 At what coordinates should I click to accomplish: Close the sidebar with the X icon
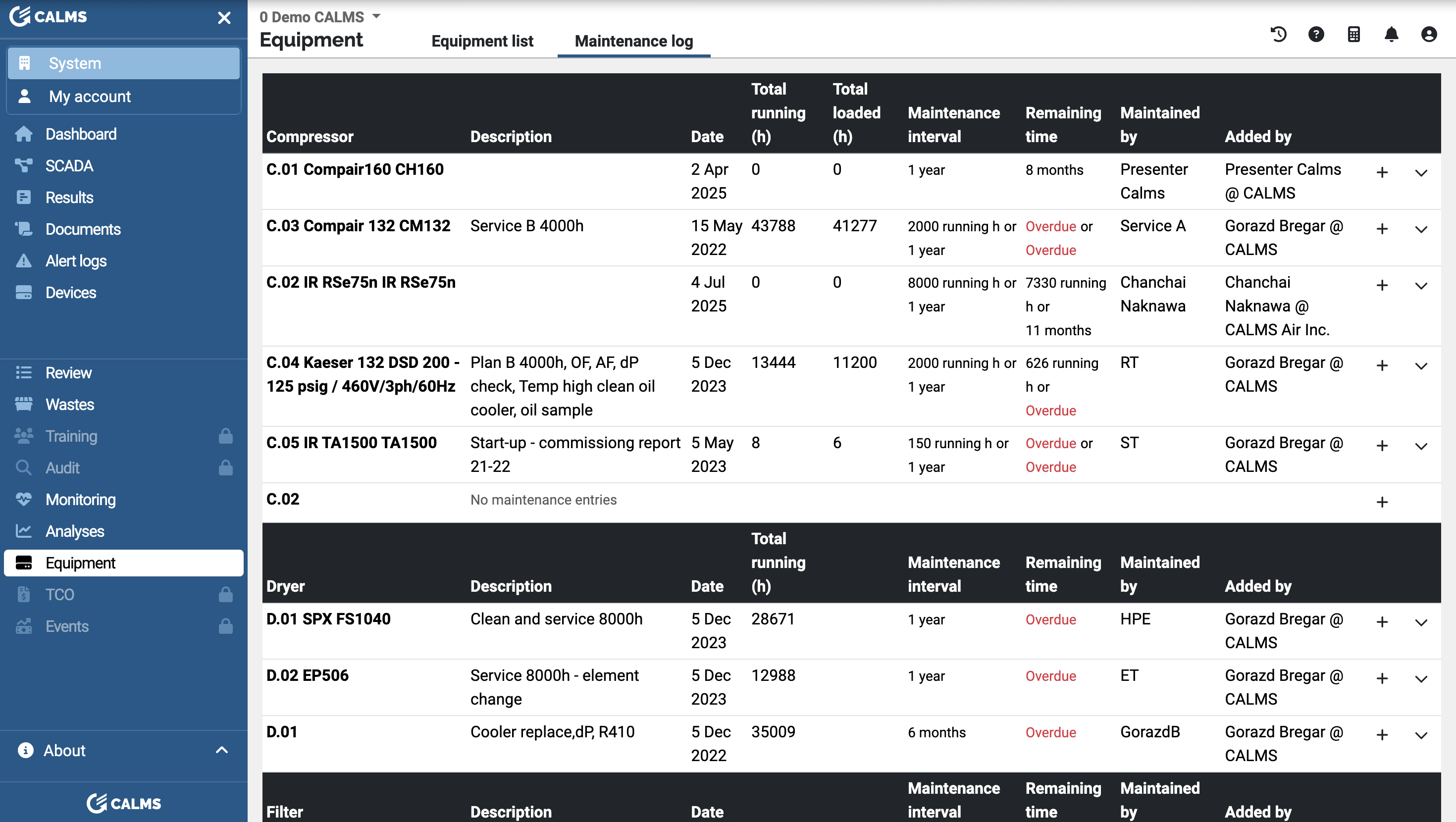[x=224, y=17]
